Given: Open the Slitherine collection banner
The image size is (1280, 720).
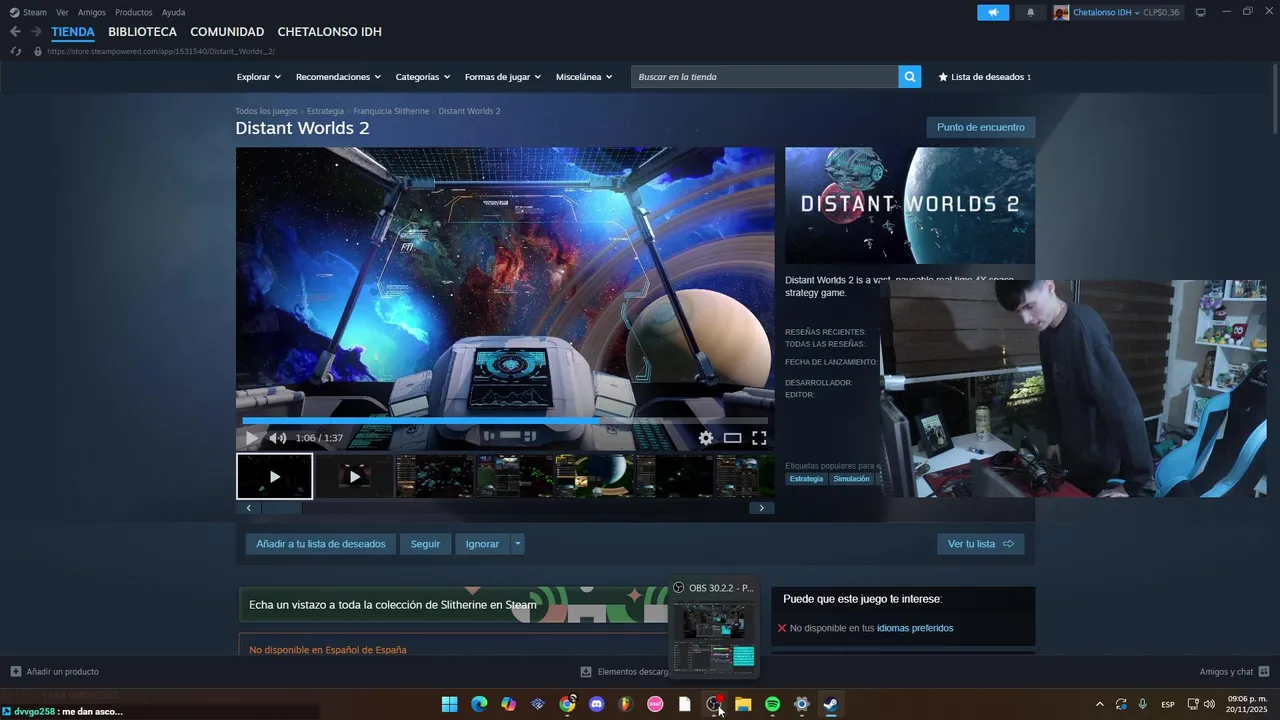Looking at the screenshot, I should pyautogui.click(x=452, y=604).
